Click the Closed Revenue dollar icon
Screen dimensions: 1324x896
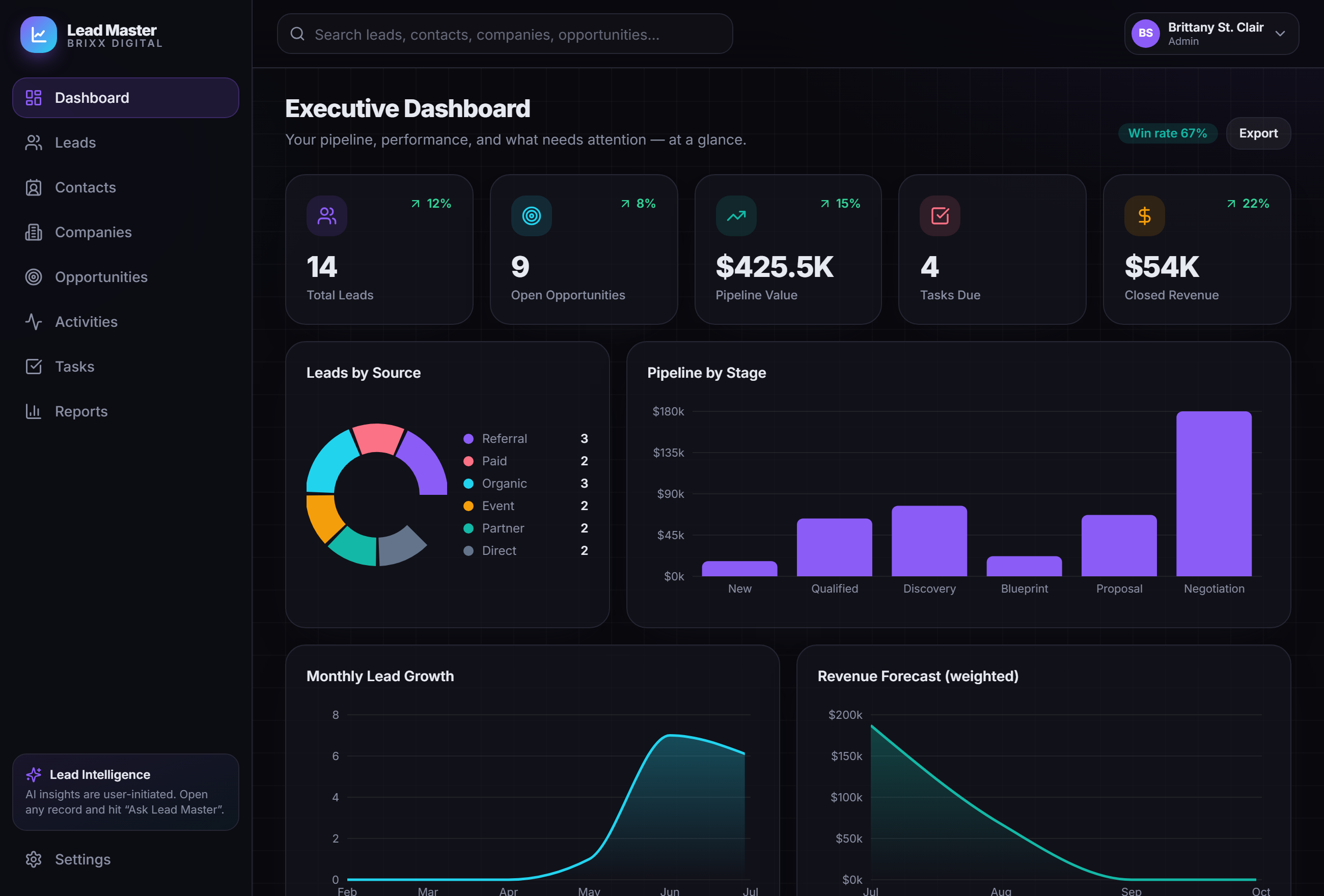click(x=1145, y=216)
